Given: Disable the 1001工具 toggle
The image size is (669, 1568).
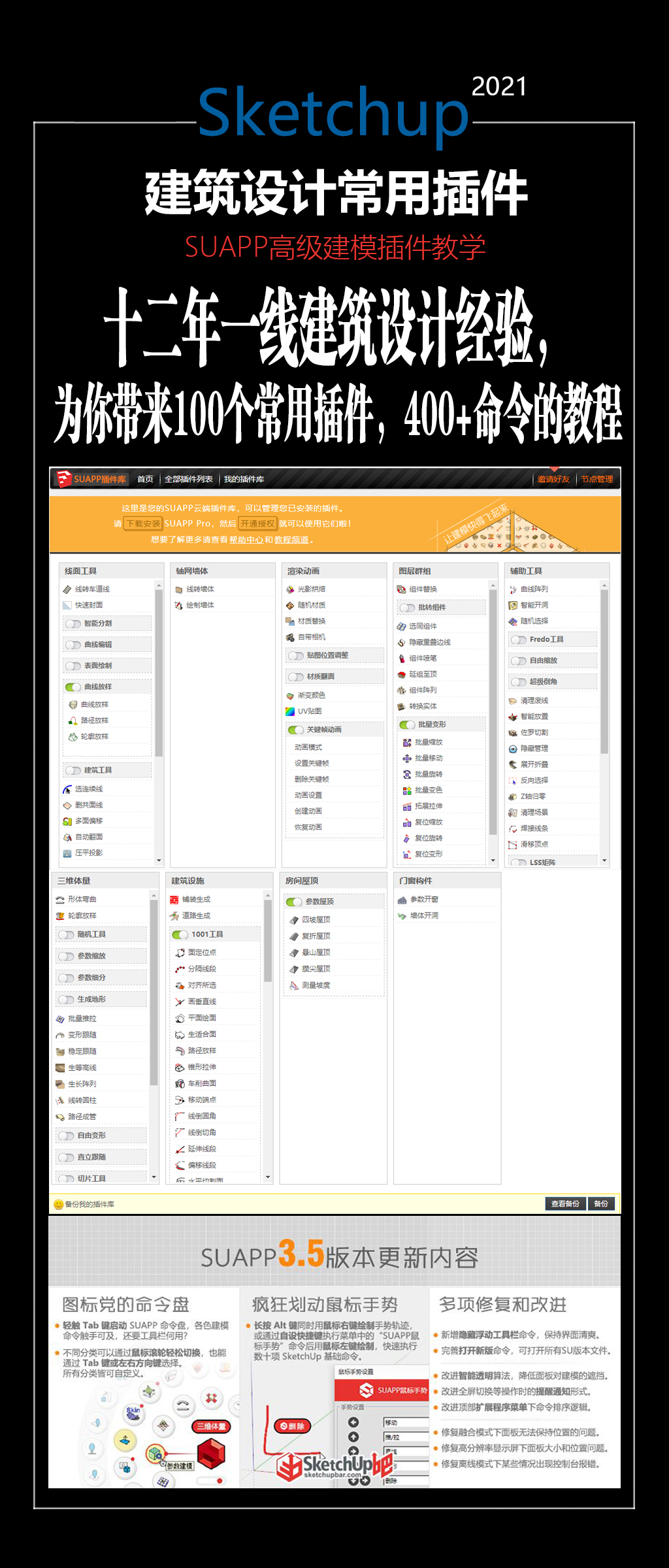Looking at the screenshot, I should click(180, 935).
